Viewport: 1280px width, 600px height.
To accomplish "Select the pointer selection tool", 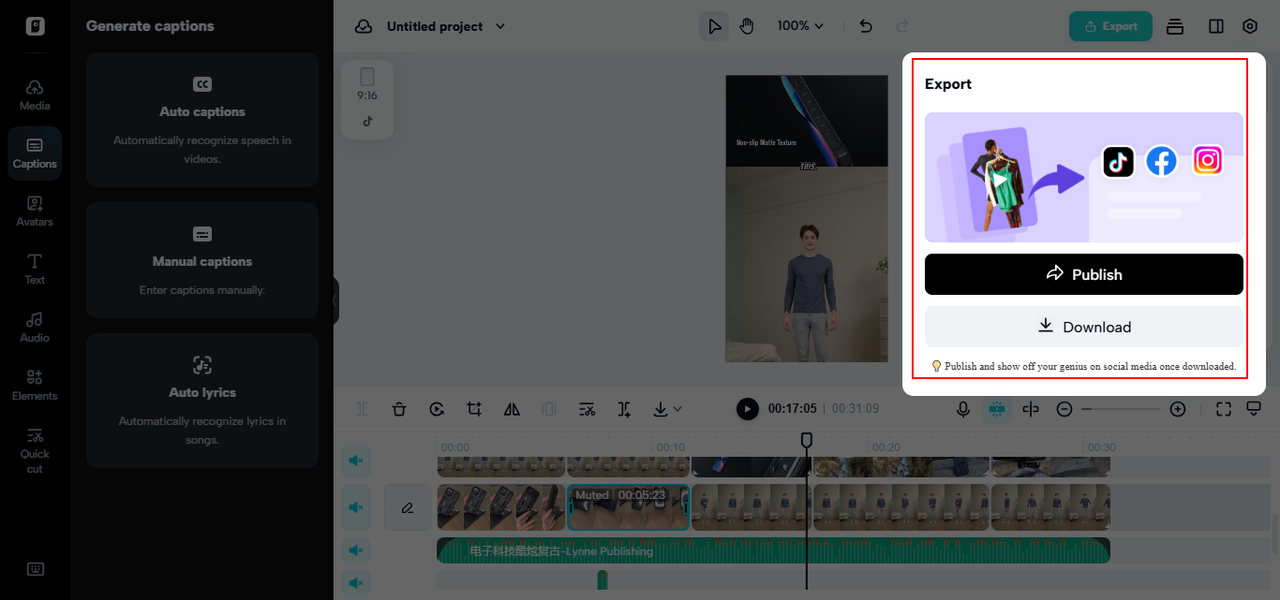I will [714, 26].
